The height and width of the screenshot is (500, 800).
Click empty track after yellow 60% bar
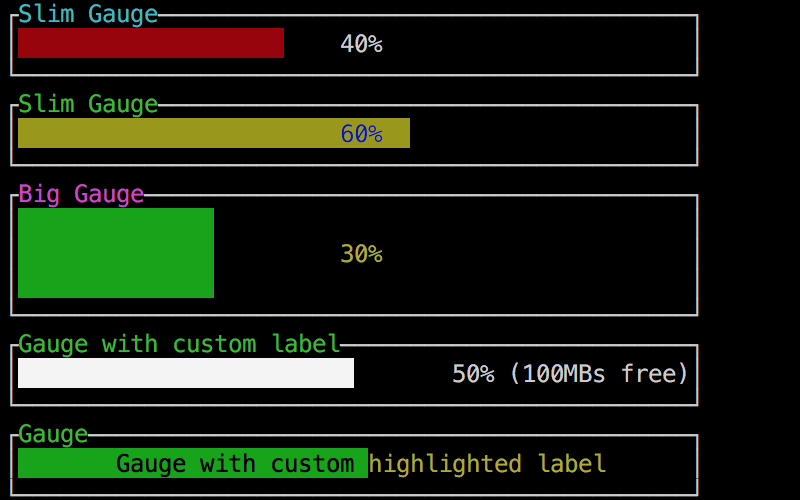coord(551,133)
